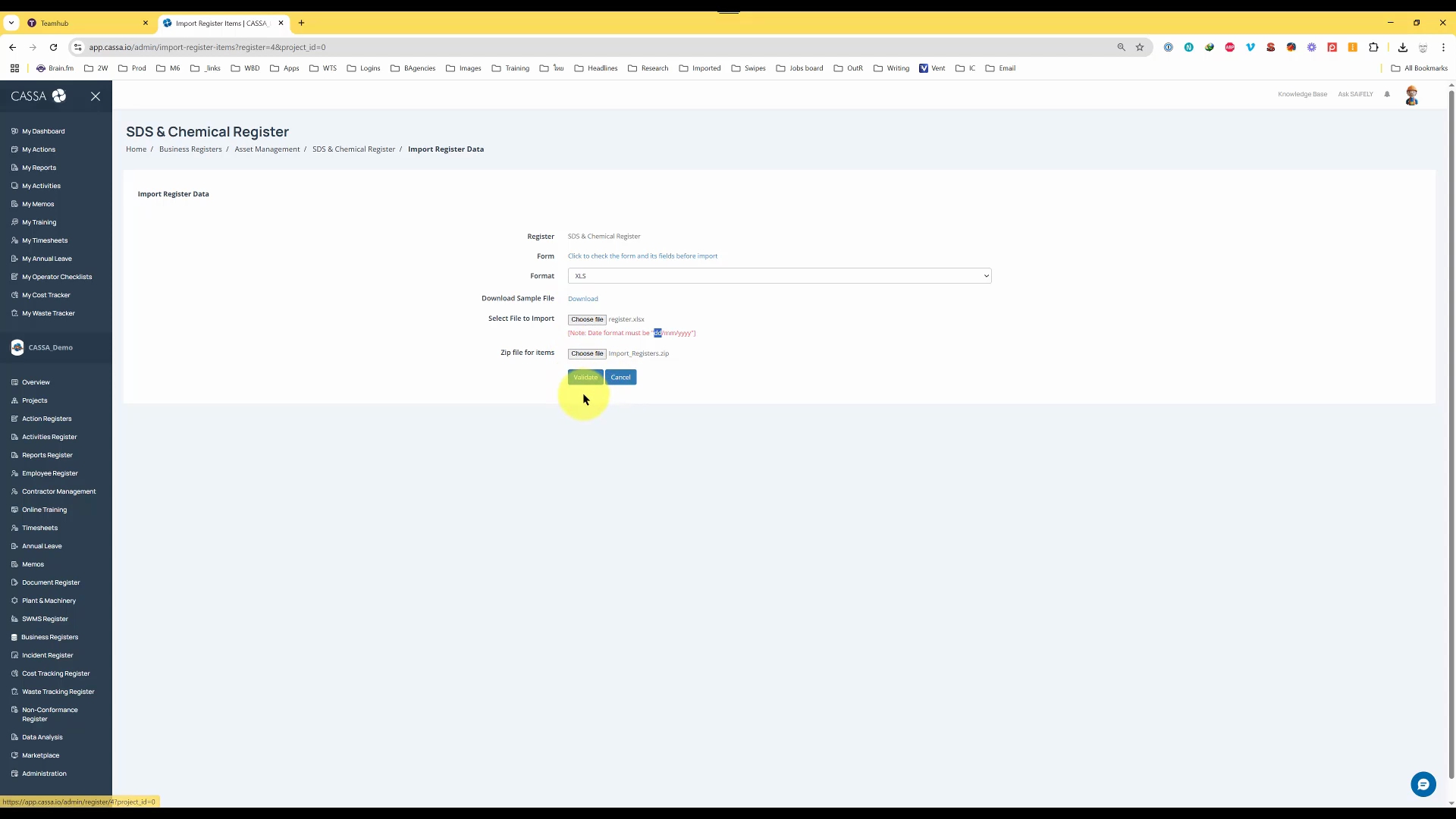This screenshot has height=819, width=1456.
Task: Switch to the Teamhub browser tab
Action: click(x=83, y=23)
